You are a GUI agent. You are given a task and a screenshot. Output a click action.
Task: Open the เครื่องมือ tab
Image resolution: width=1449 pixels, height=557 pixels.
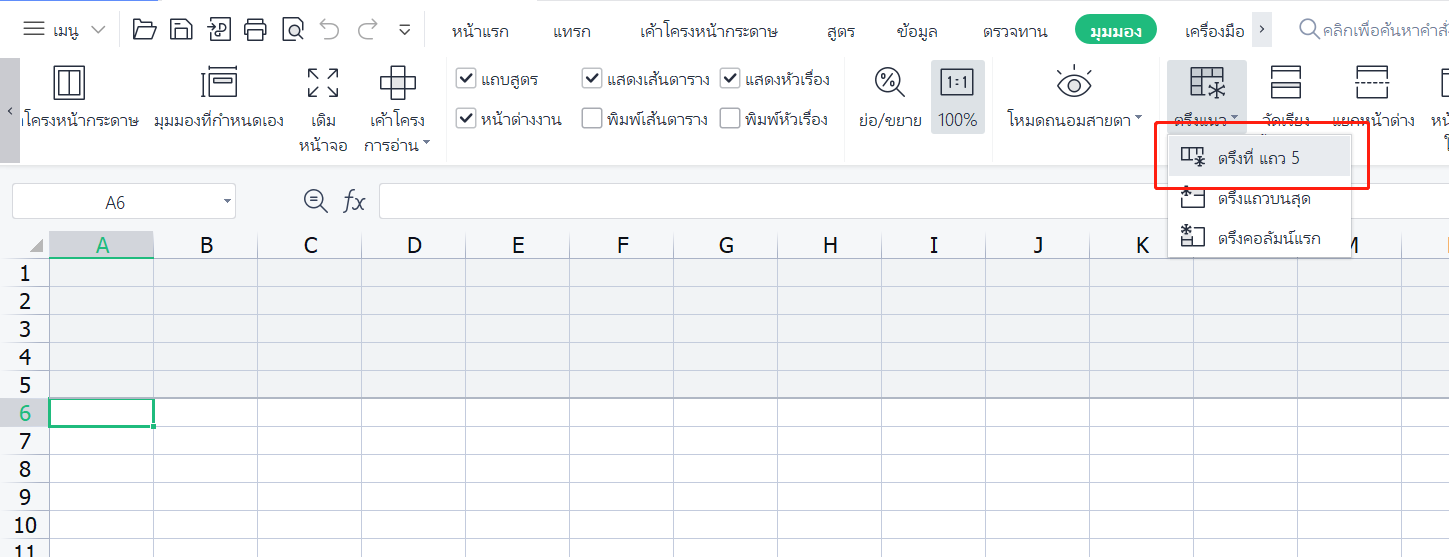1214,31
